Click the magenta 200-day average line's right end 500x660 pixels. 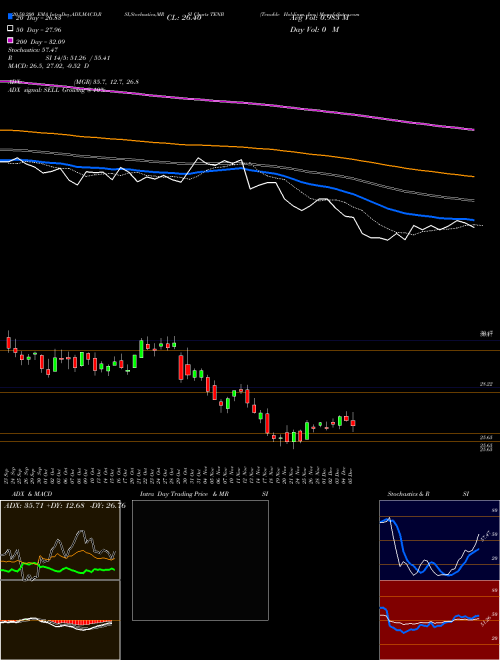click(x=472, y=130)
